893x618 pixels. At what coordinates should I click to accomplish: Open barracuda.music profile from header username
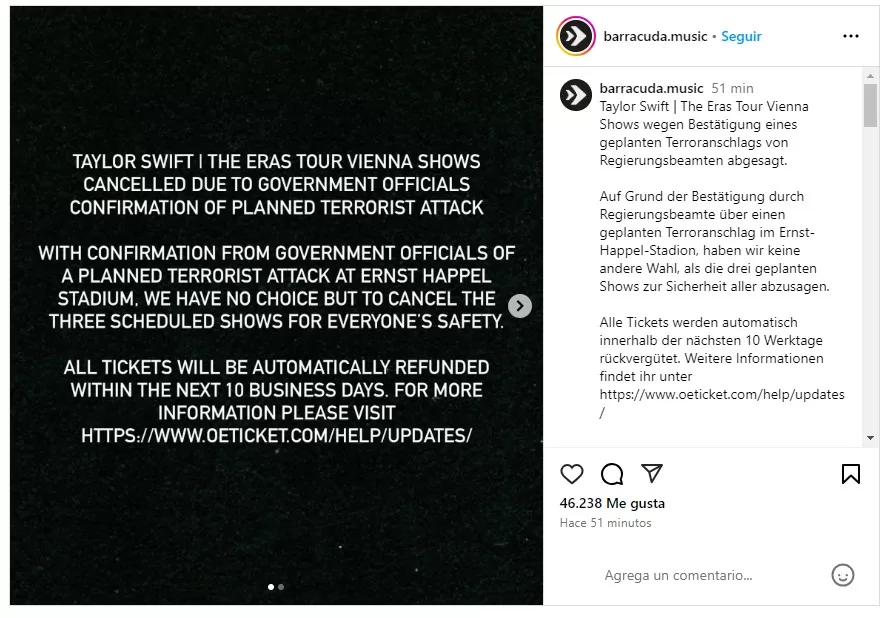click(655, 36)
